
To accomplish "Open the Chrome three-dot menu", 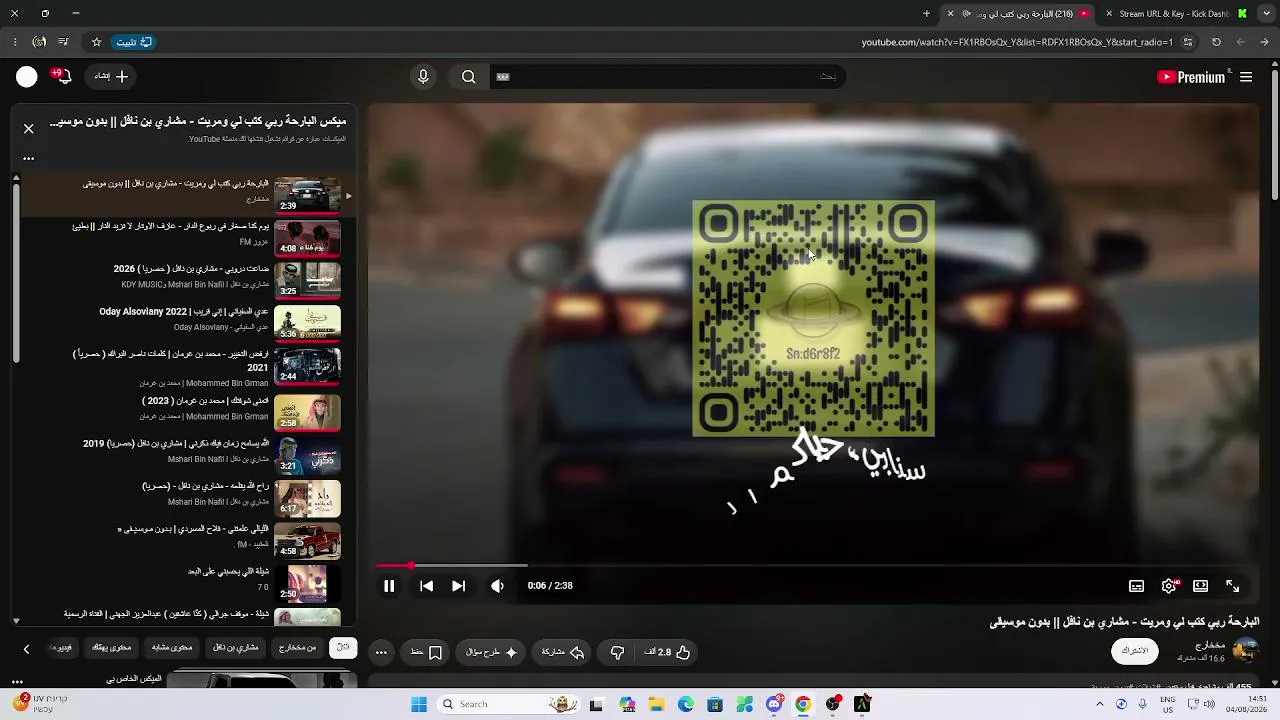I will tap(15, 42).
